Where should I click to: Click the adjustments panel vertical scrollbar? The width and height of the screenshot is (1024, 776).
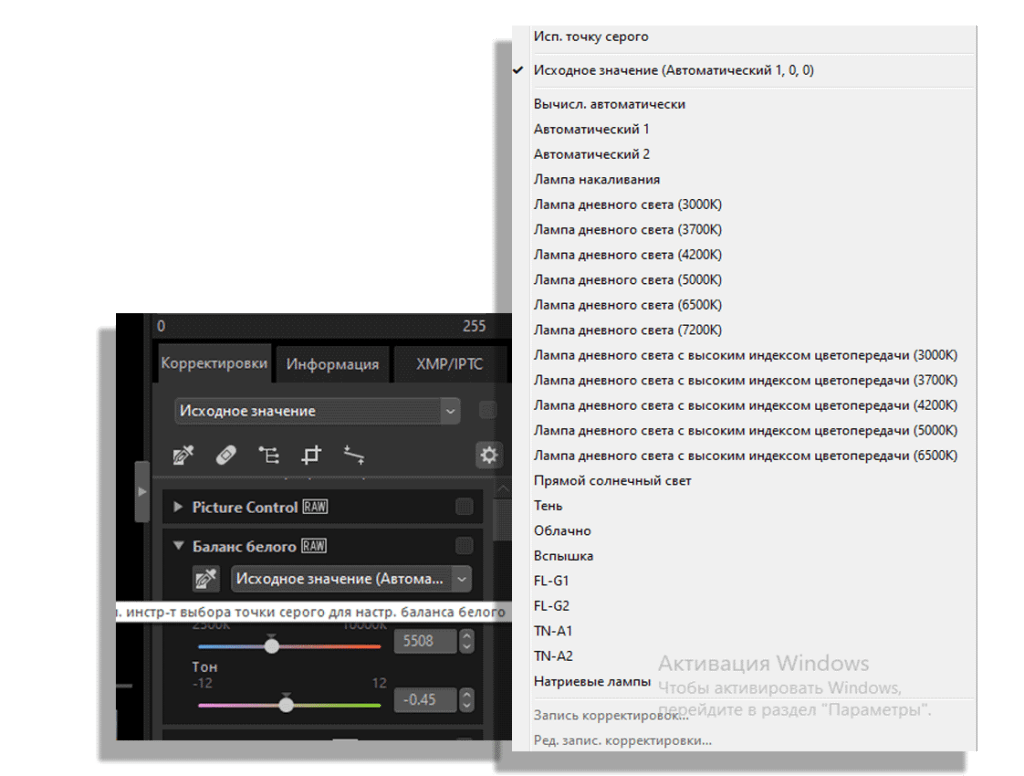click(502, 519)
